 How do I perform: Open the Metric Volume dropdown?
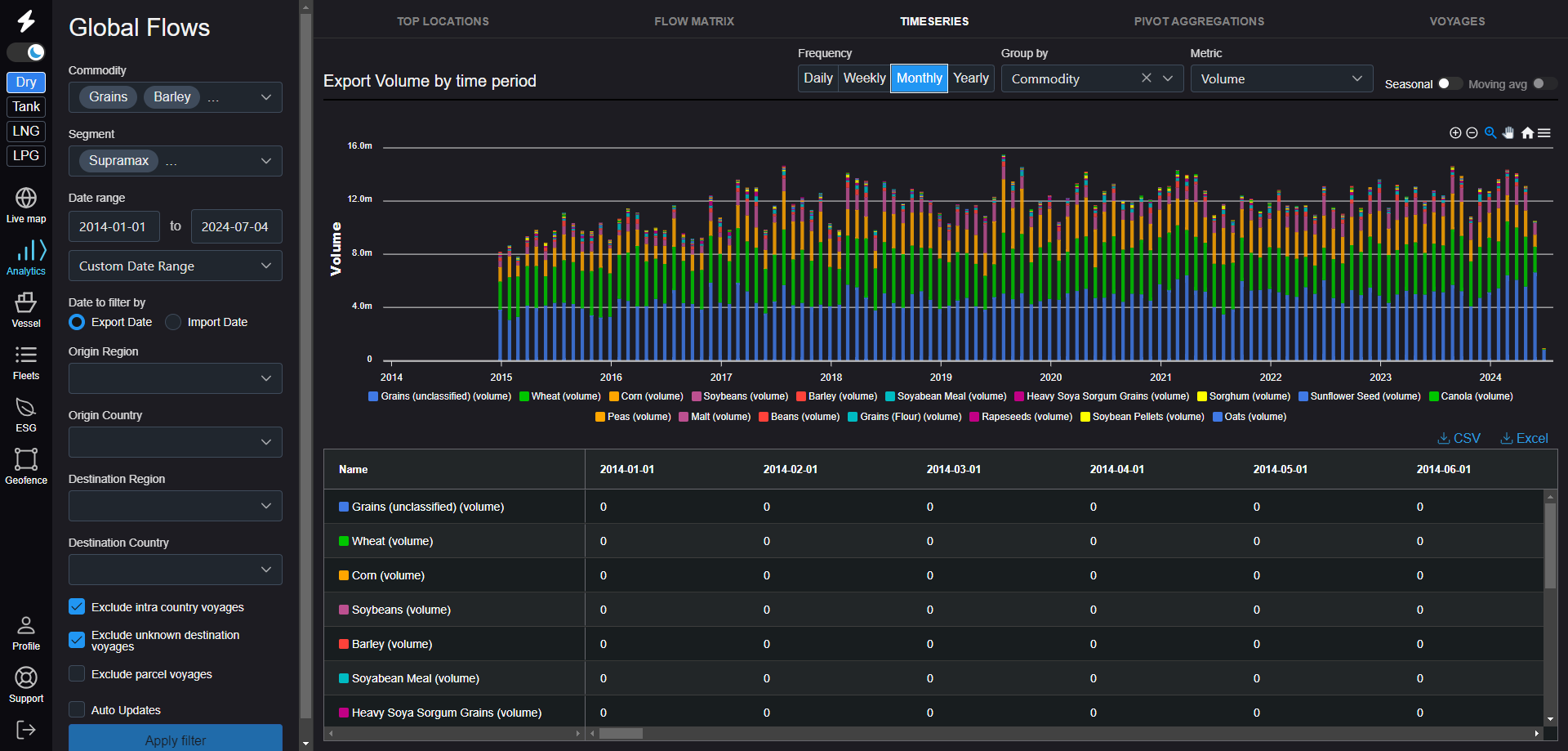tap(1281, 78)
